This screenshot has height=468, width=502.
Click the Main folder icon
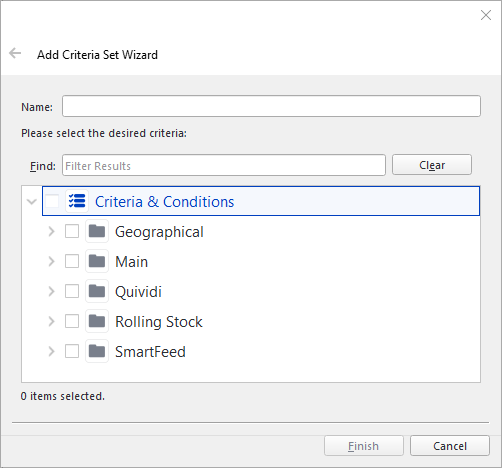click(97, 261)
